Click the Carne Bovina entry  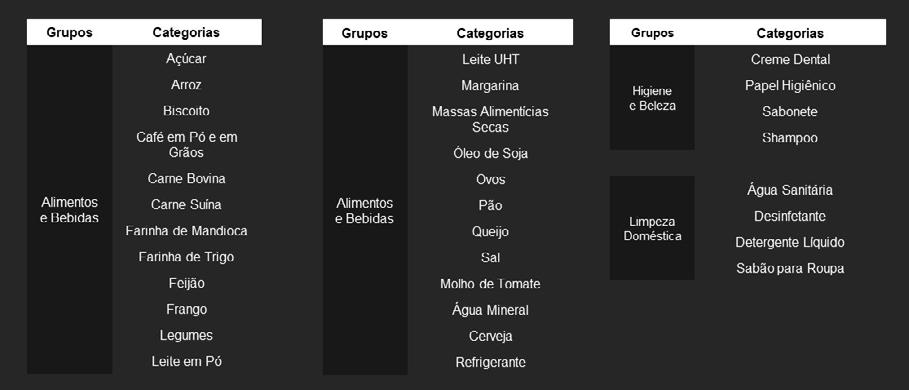(x=186, y=178)
